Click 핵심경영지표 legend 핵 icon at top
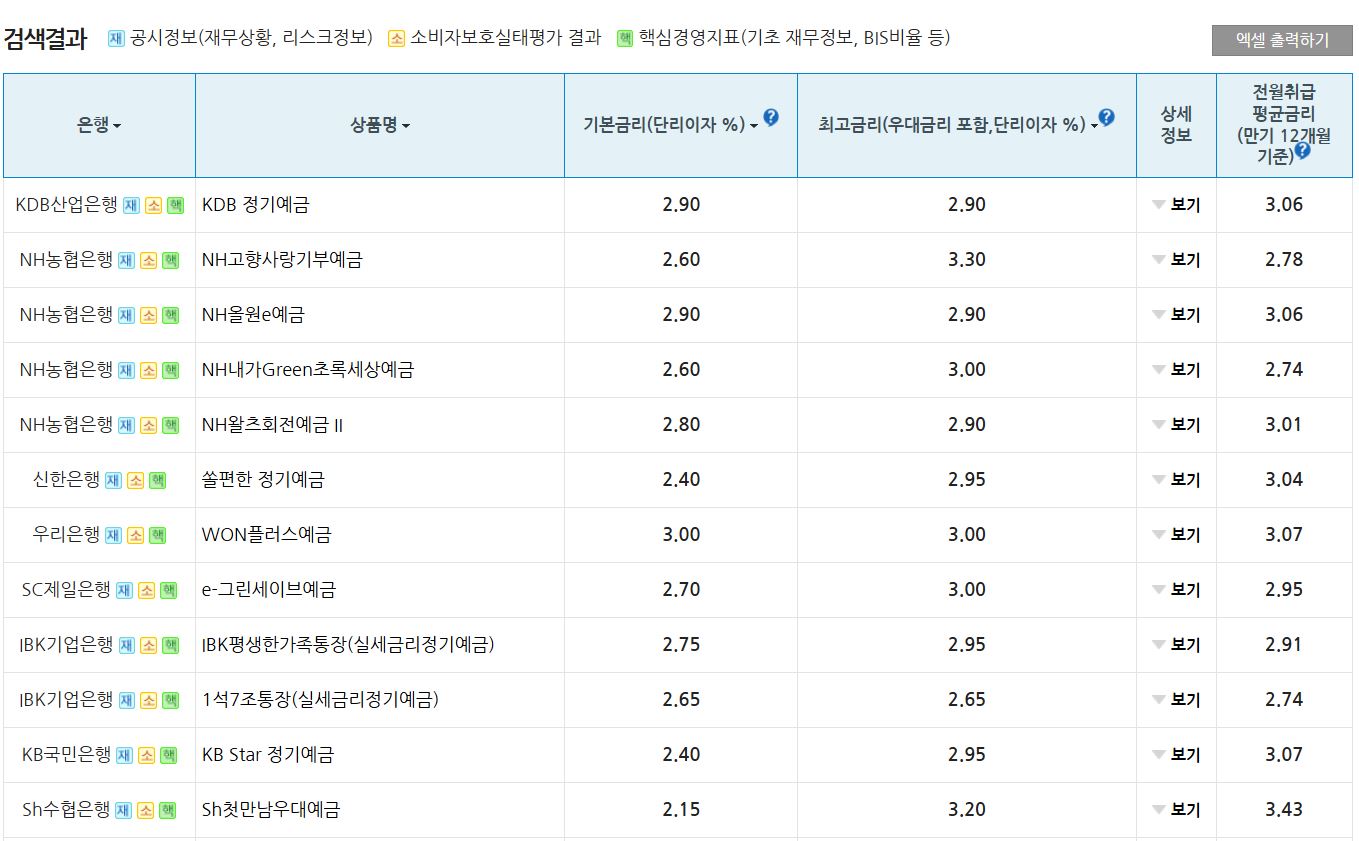 pyautogui.click(x=625, y=39)
